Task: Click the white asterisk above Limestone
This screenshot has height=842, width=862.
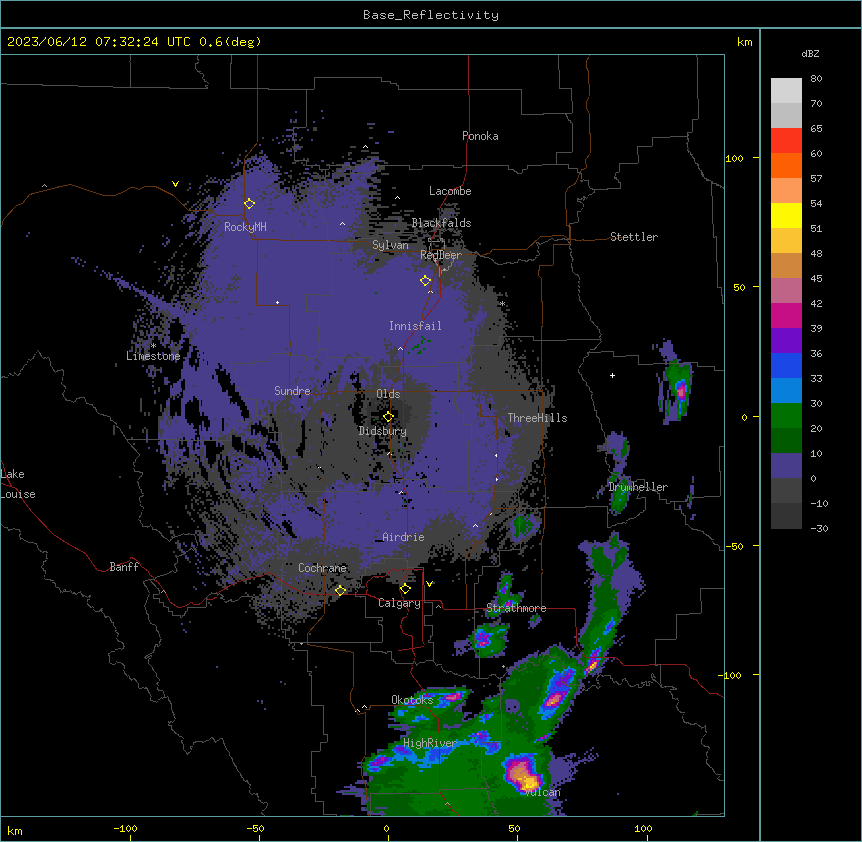Action: 153,346
